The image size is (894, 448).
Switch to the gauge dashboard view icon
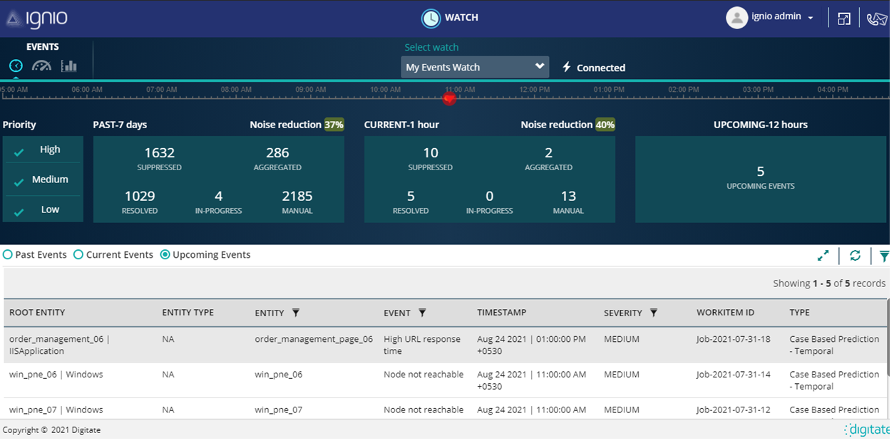tap(41, 66)
